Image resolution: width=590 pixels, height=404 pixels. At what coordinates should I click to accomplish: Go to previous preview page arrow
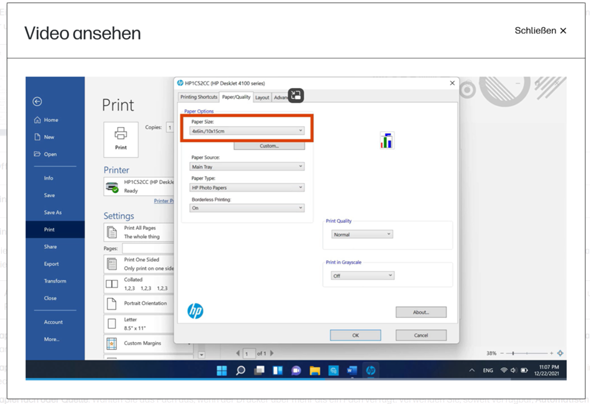pyautogui.click(x=238, y=353)
